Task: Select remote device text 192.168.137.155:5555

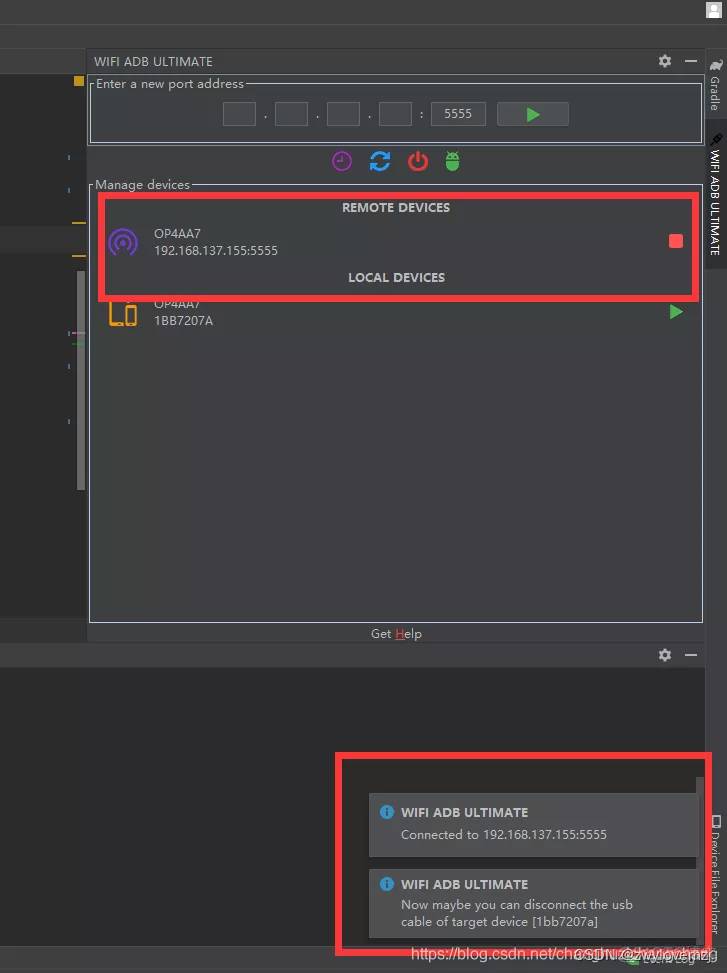Action: (216, 251)
